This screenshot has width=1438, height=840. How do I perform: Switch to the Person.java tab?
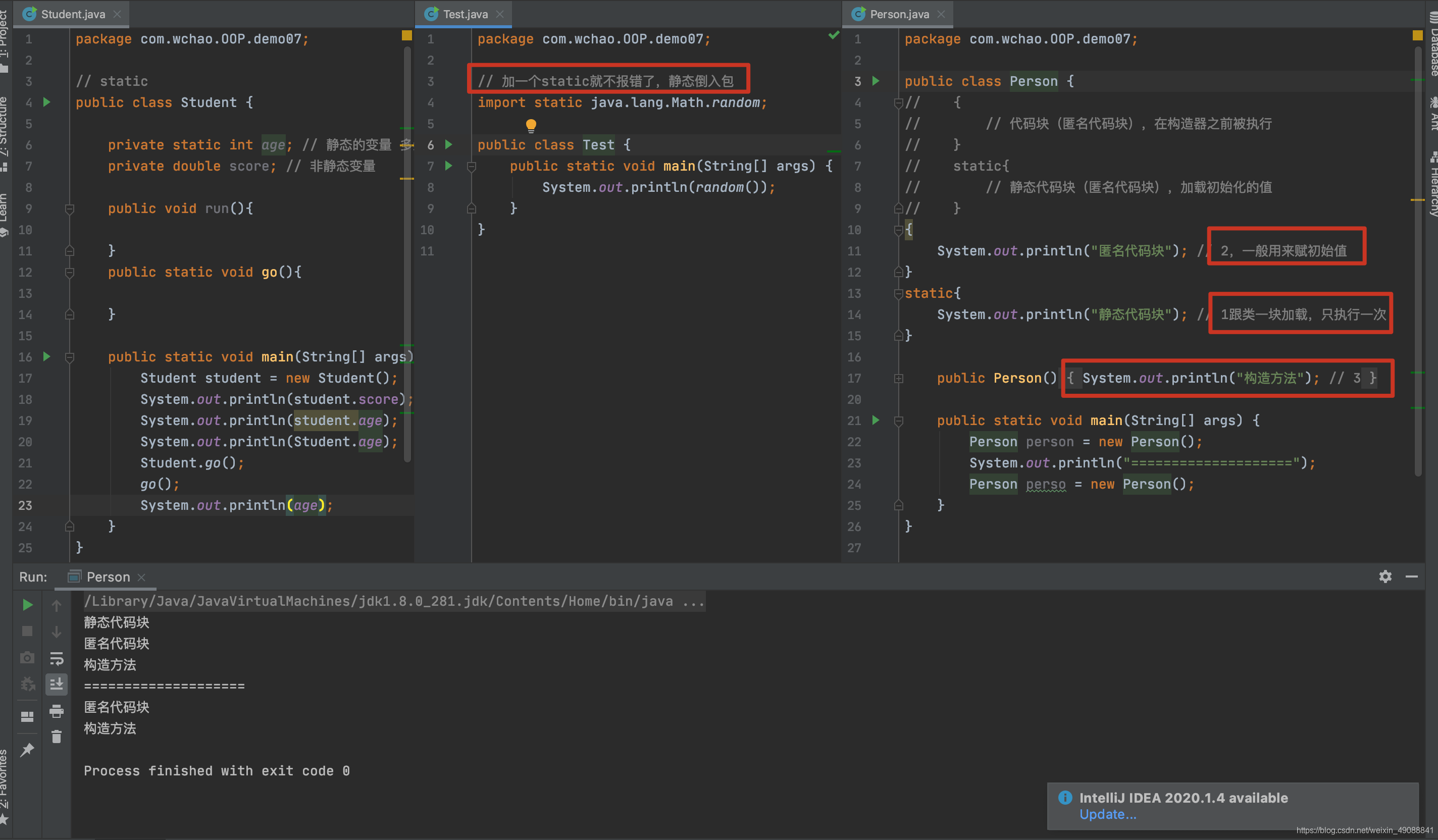point(898,14)
